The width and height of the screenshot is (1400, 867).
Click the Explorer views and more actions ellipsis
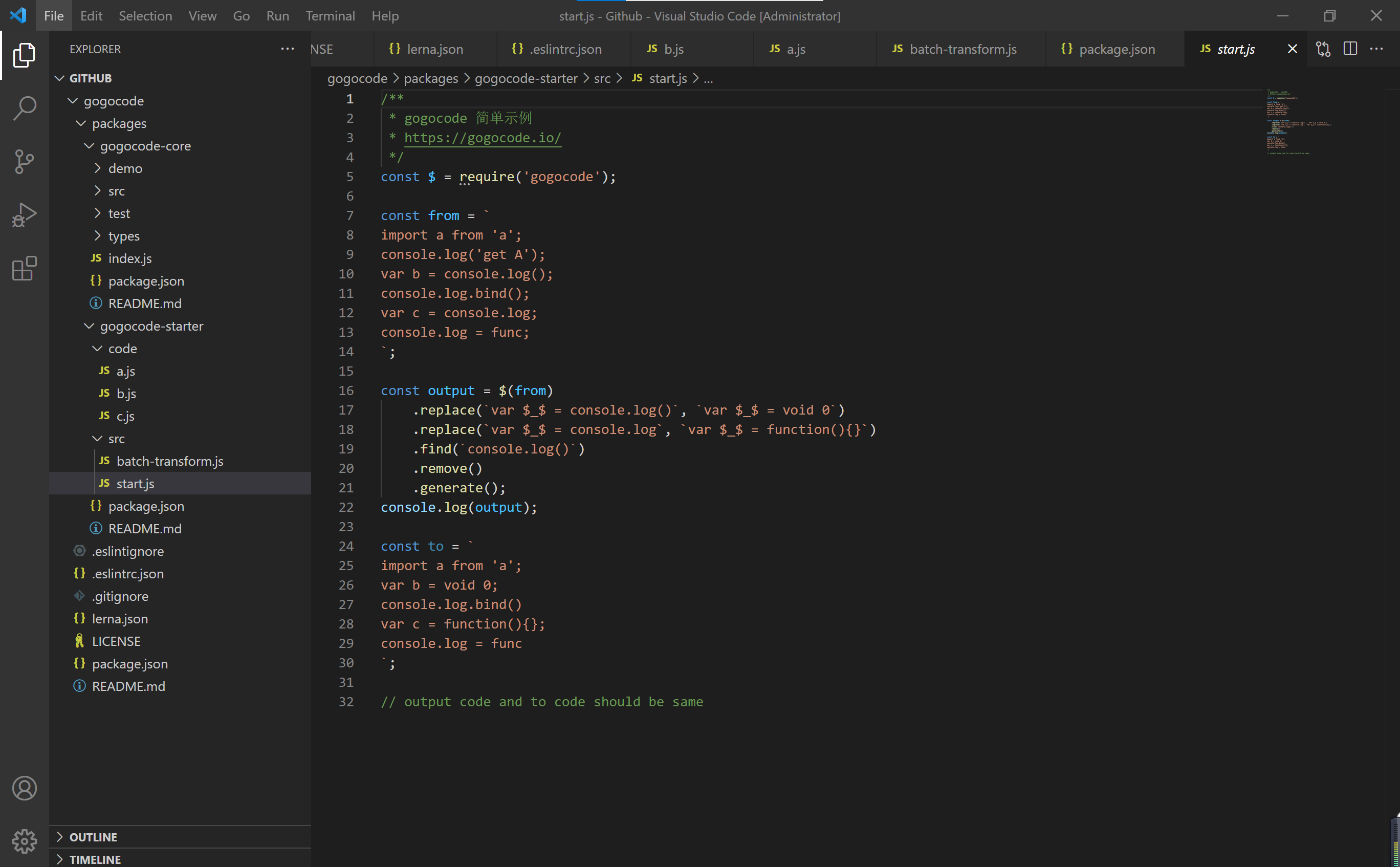[x=287, y=49]
